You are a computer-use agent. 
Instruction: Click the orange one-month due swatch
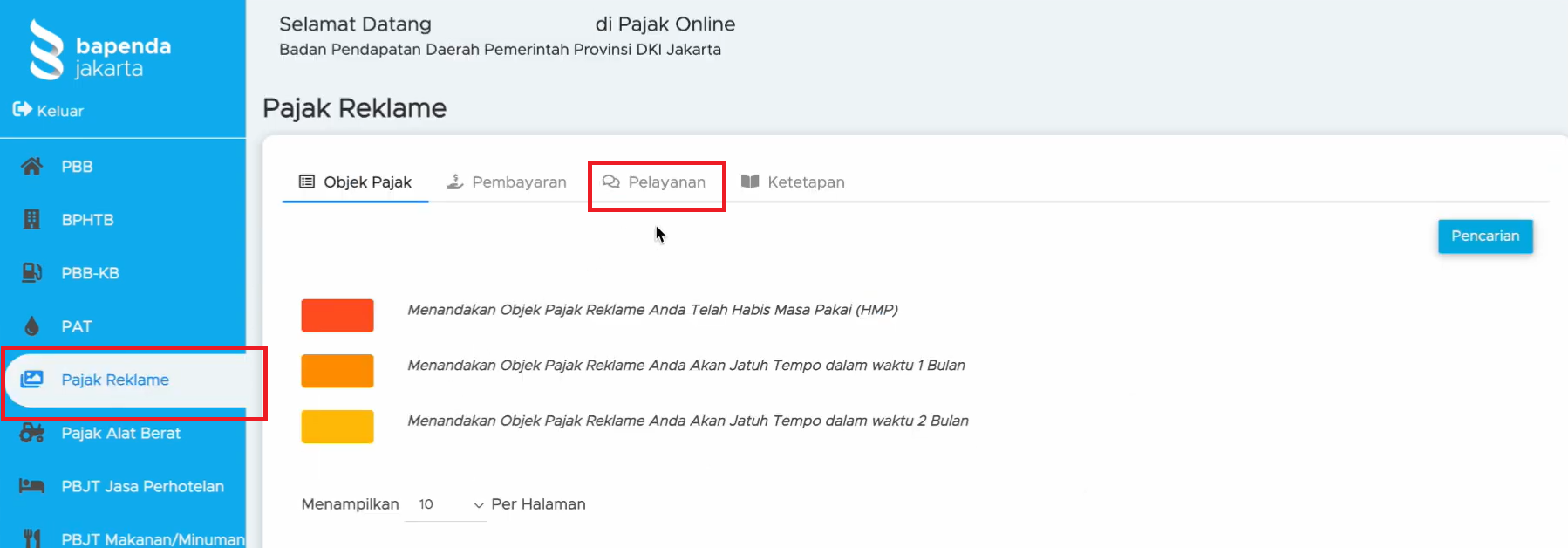[x=337, y=371]
